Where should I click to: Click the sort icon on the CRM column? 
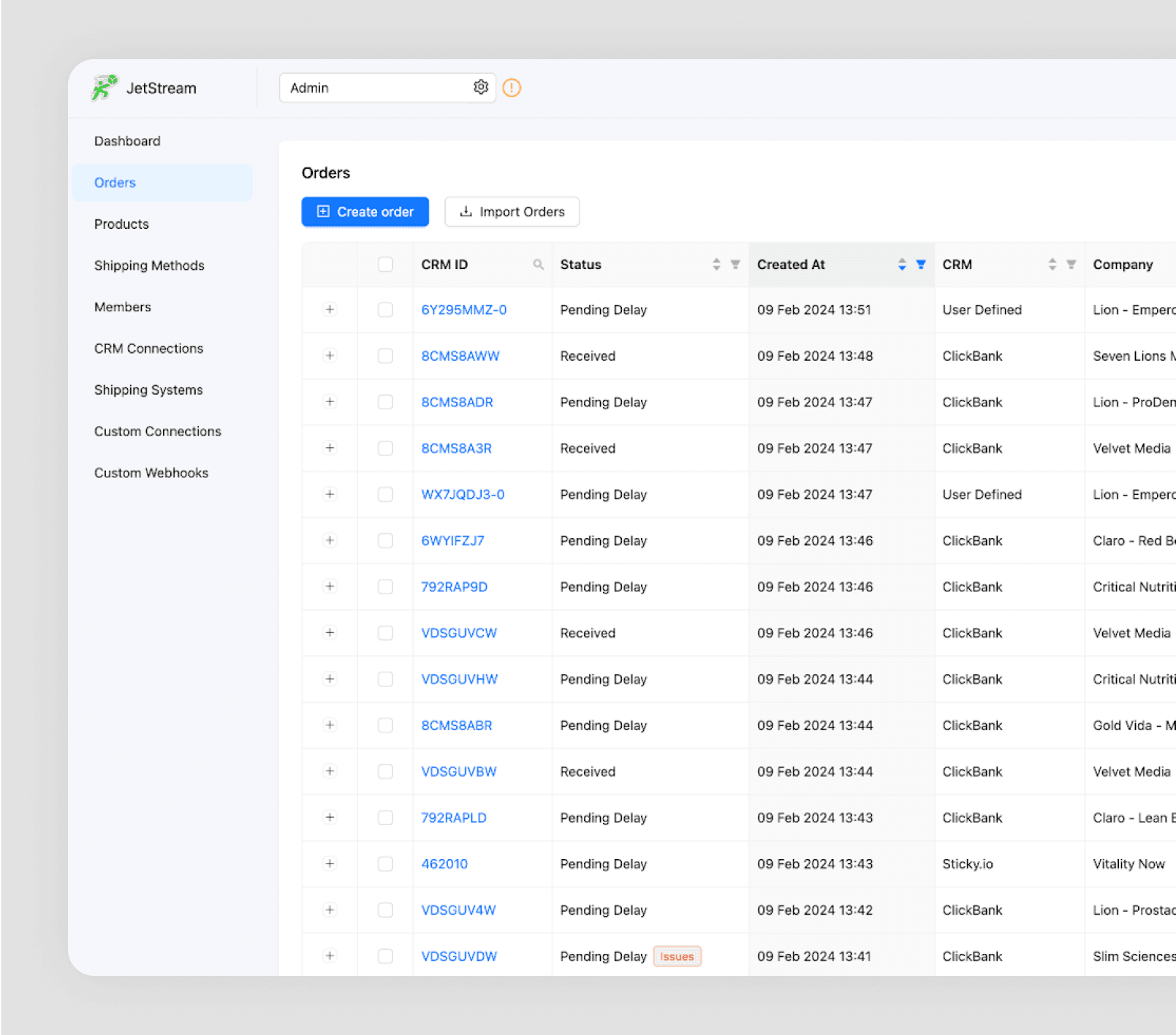click(1052, 264)
